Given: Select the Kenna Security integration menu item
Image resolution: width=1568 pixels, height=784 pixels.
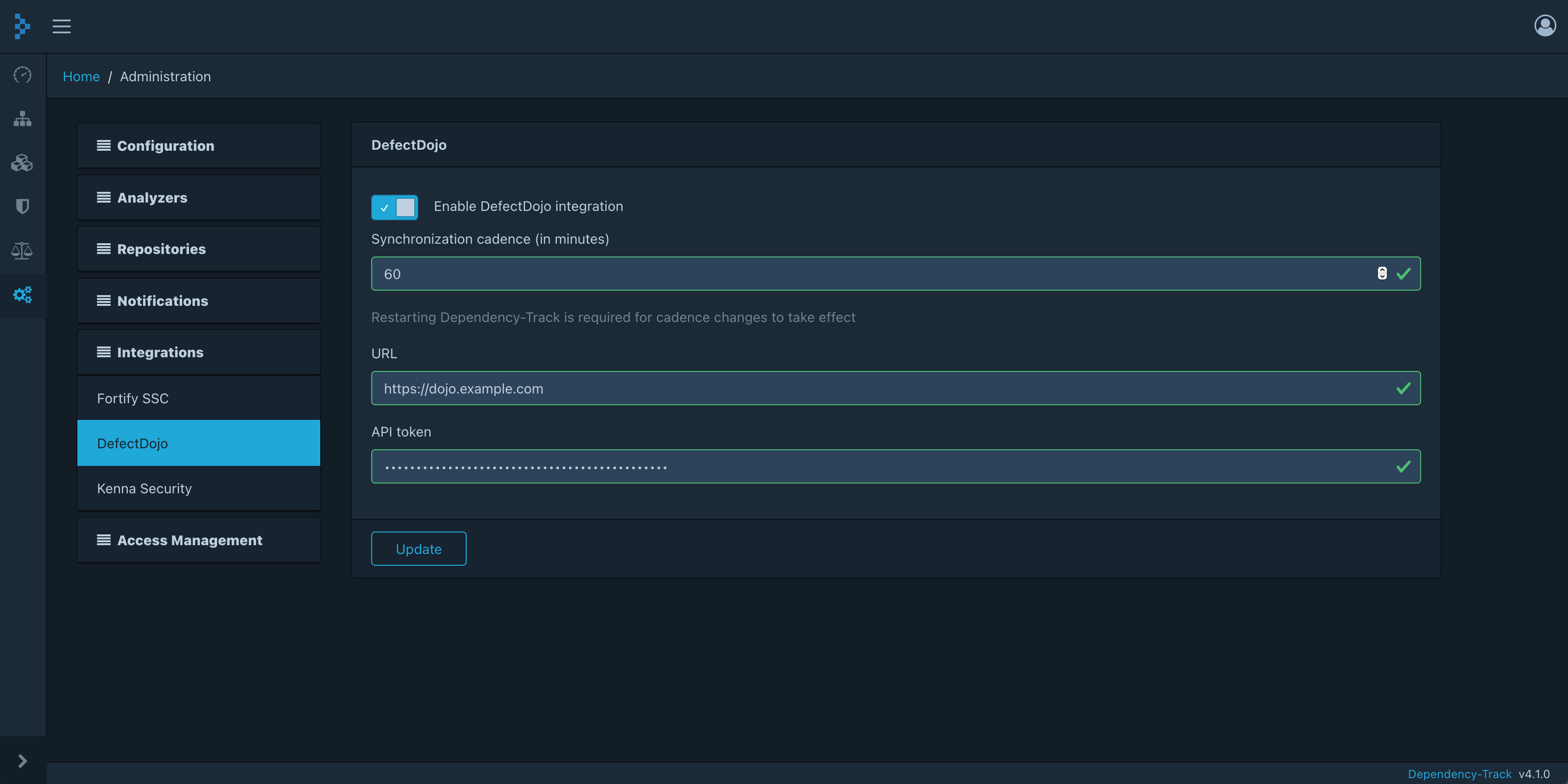Looking at the screenshot, I should (x=144, y=488).
